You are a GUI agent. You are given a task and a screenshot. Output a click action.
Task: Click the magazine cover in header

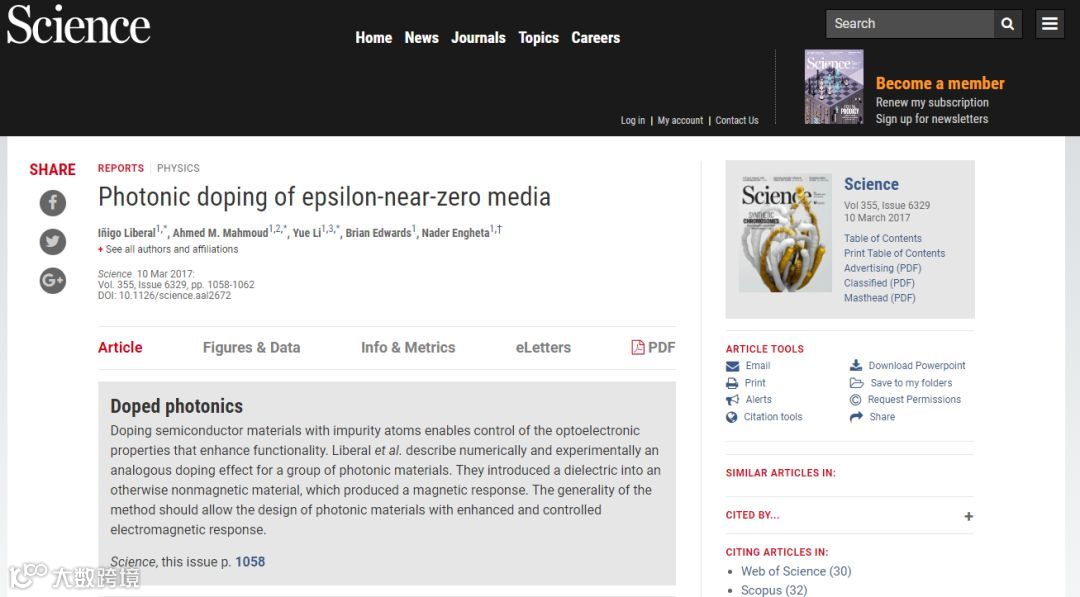(x=833, y=87)
